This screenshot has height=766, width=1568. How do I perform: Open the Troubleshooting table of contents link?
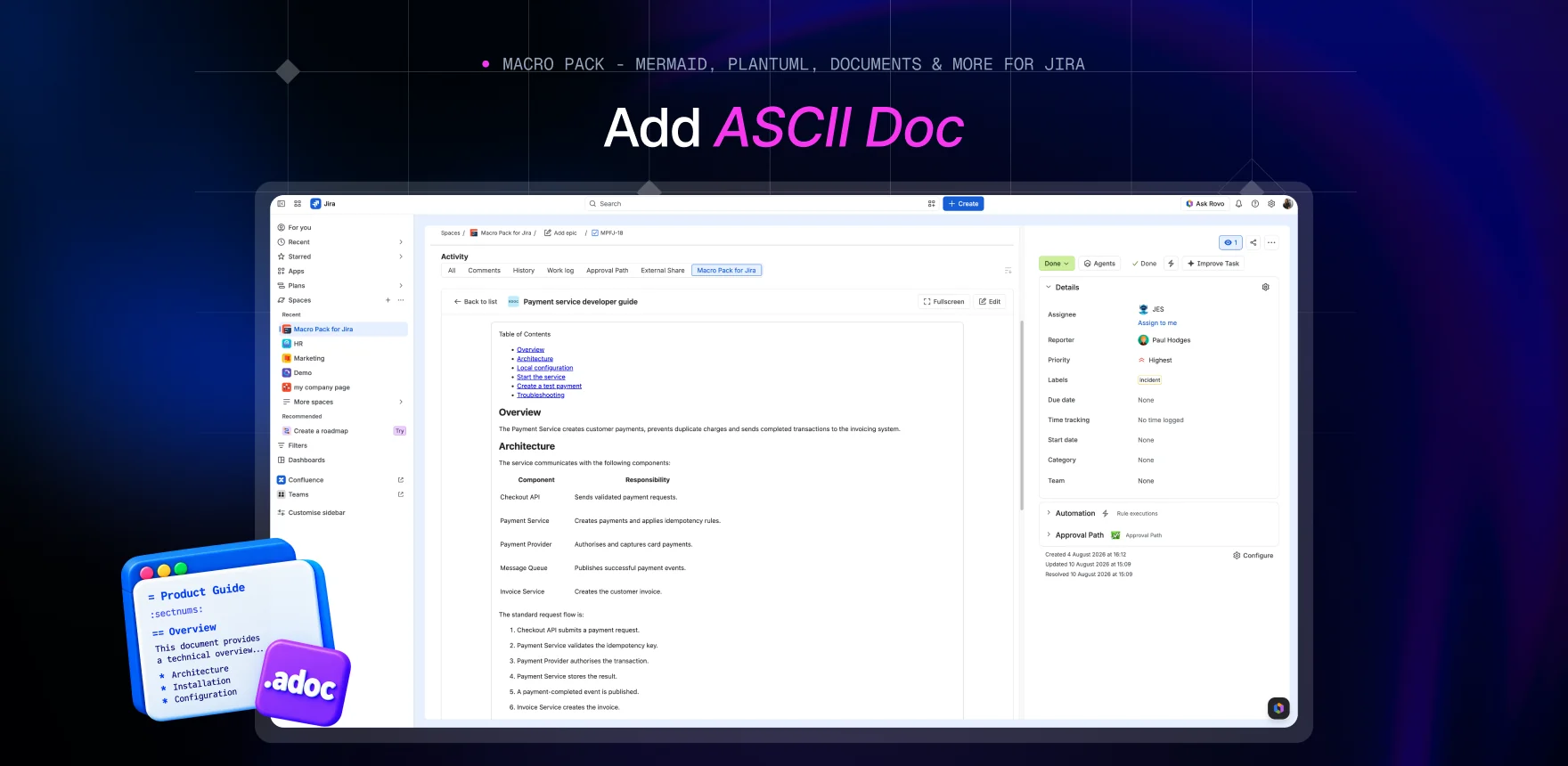tap(541, 395)
